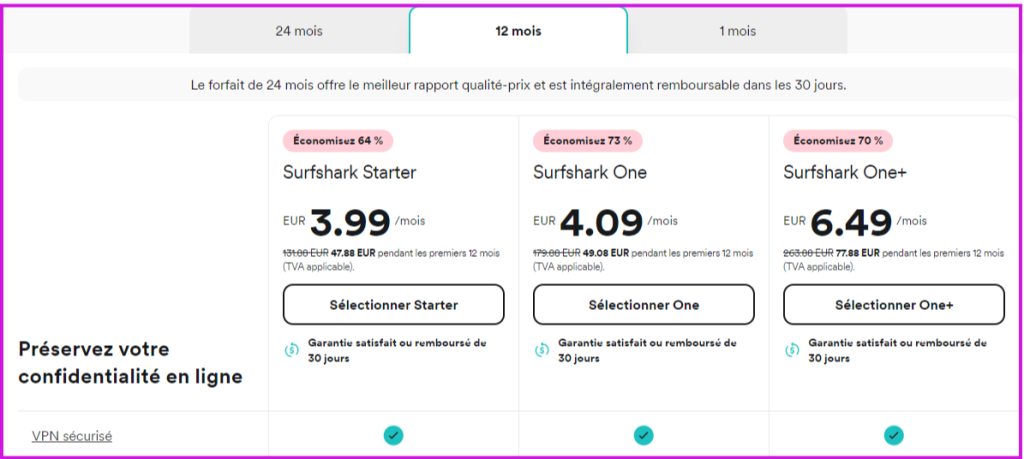
Task: Click the Surfshark One+ plan title
Action: point(845,172)
